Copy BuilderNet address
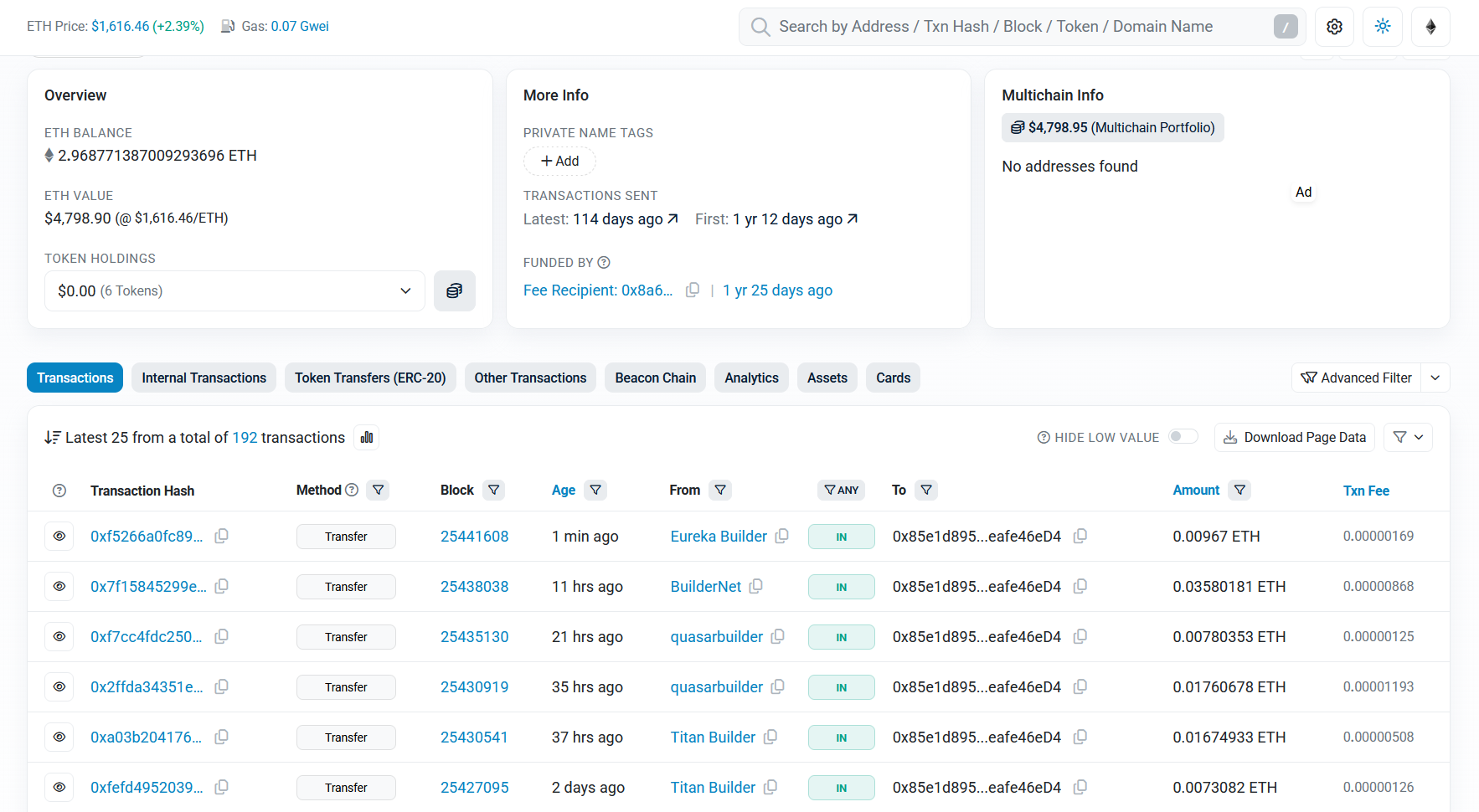Image resolution: width=1479 pixels, height=812 pixels. 756,586
